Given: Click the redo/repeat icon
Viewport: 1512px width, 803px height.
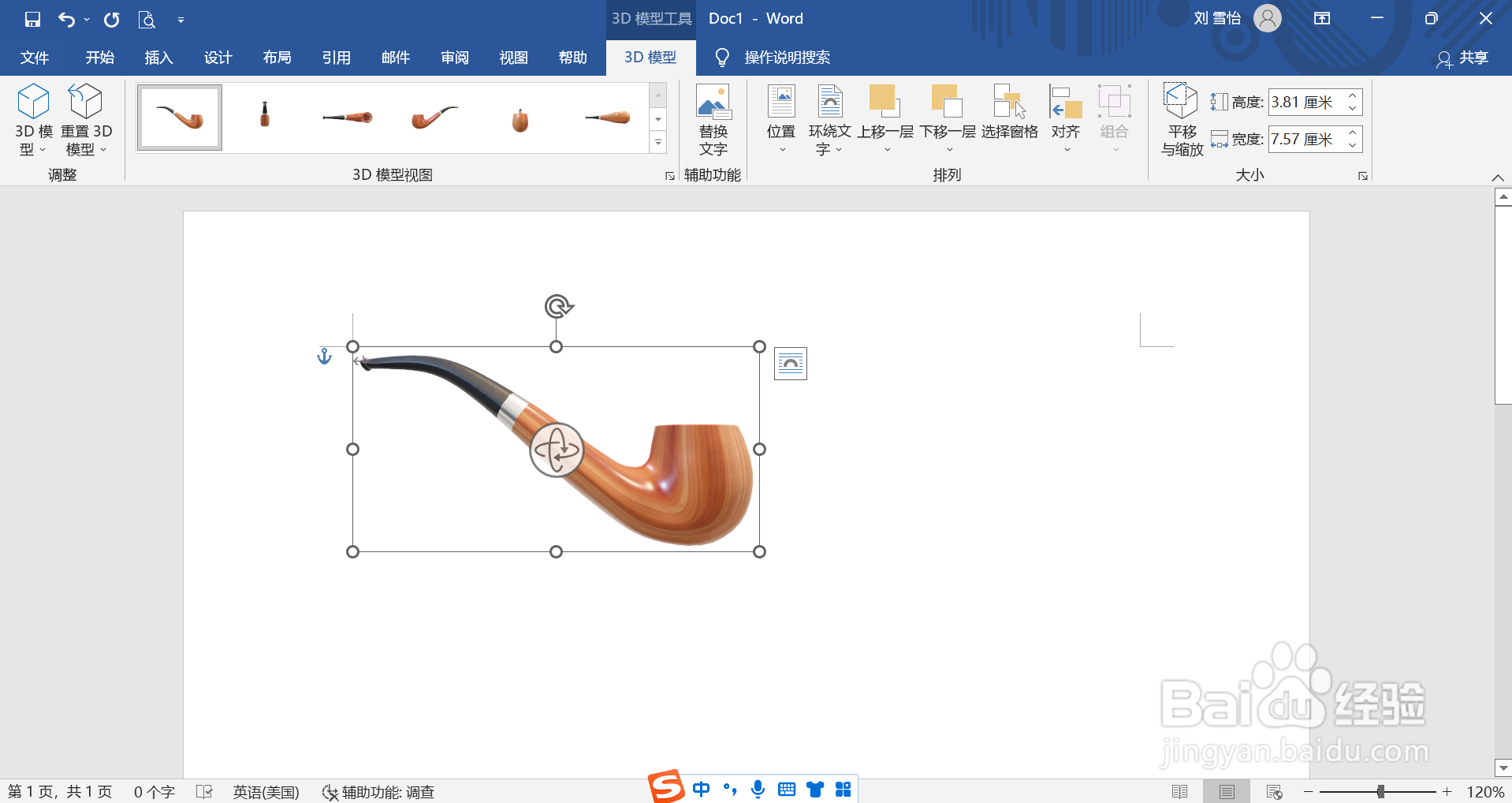Looking at the screenshot, I should [112, 19].
